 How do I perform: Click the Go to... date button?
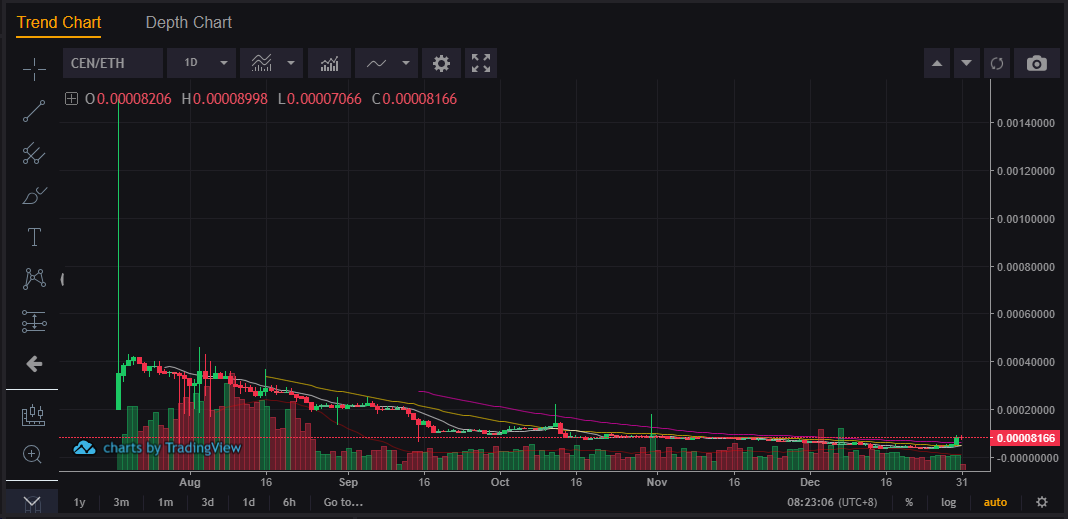343,502
